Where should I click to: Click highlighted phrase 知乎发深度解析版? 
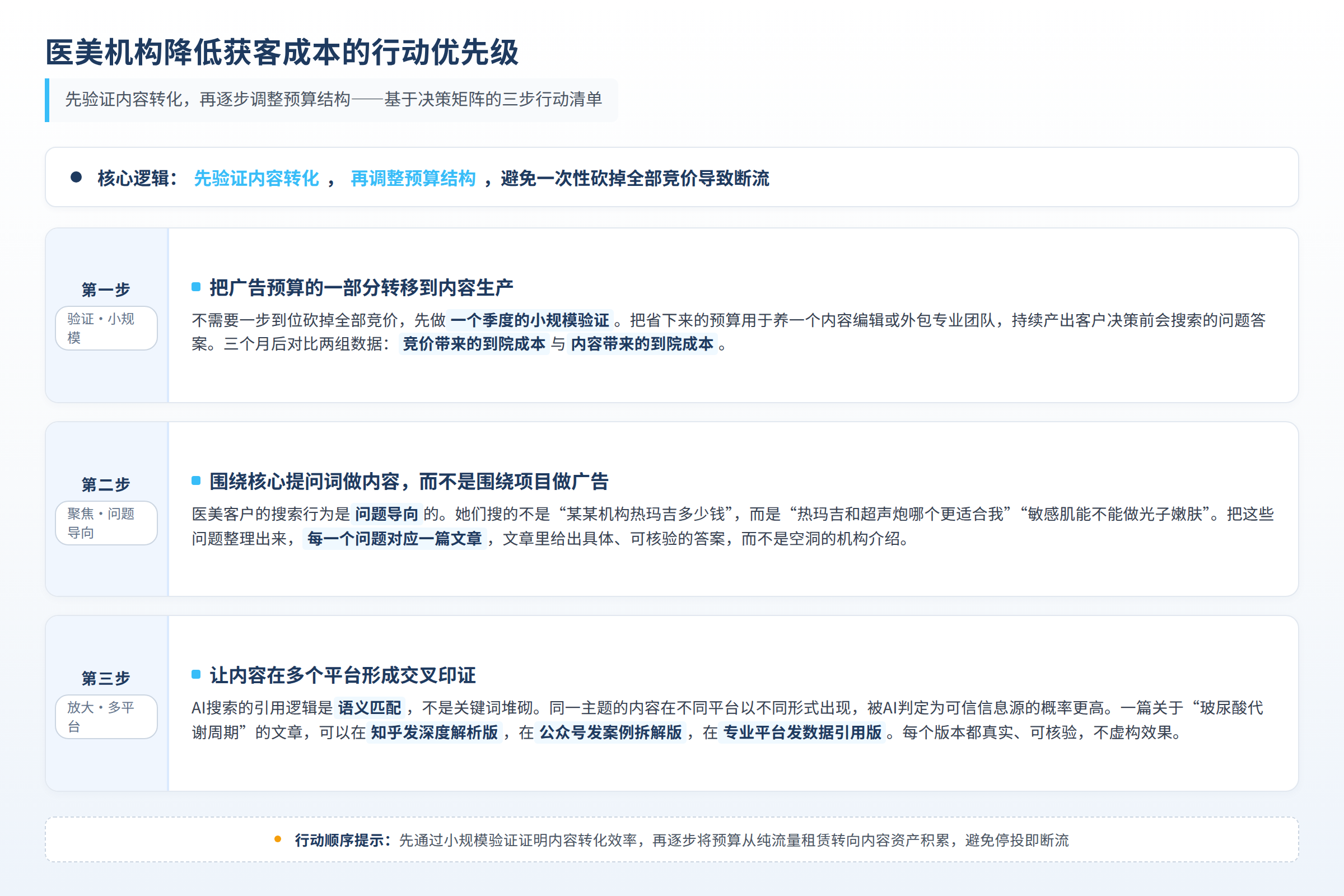tap(435, 732)
